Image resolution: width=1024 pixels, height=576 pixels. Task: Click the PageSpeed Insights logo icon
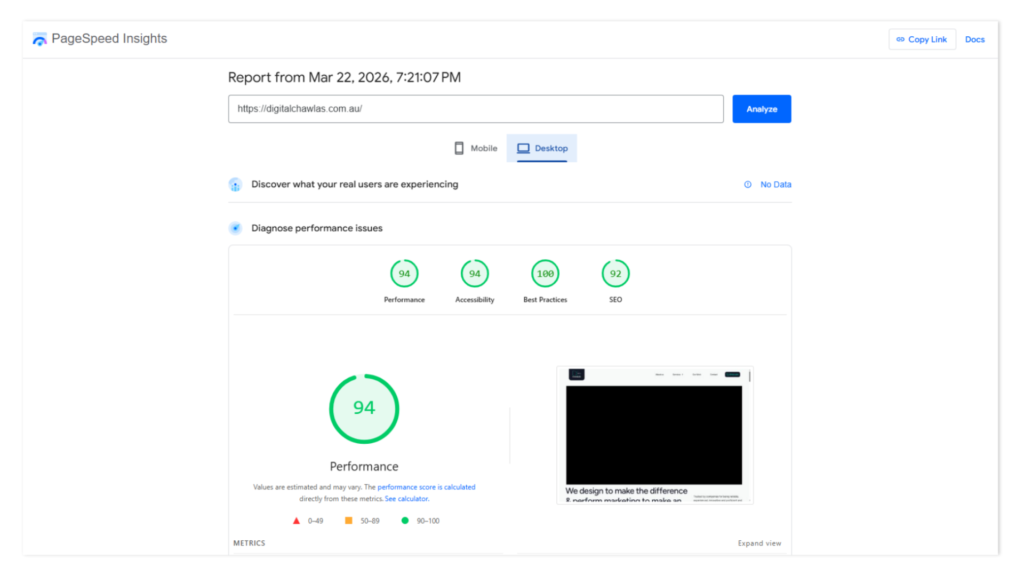[40, 39]
